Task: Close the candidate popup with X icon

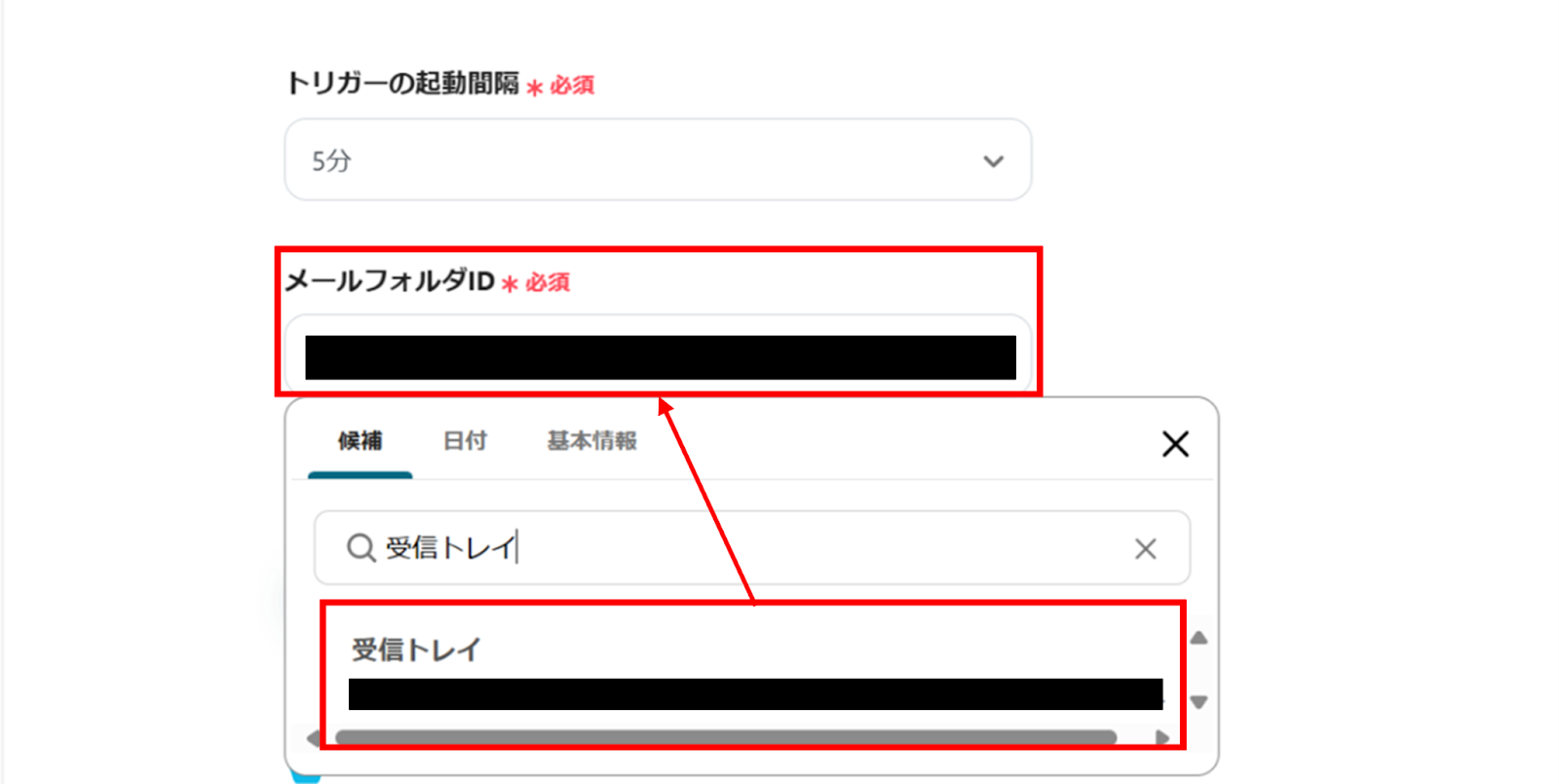Action: [x=1175, y=444]
